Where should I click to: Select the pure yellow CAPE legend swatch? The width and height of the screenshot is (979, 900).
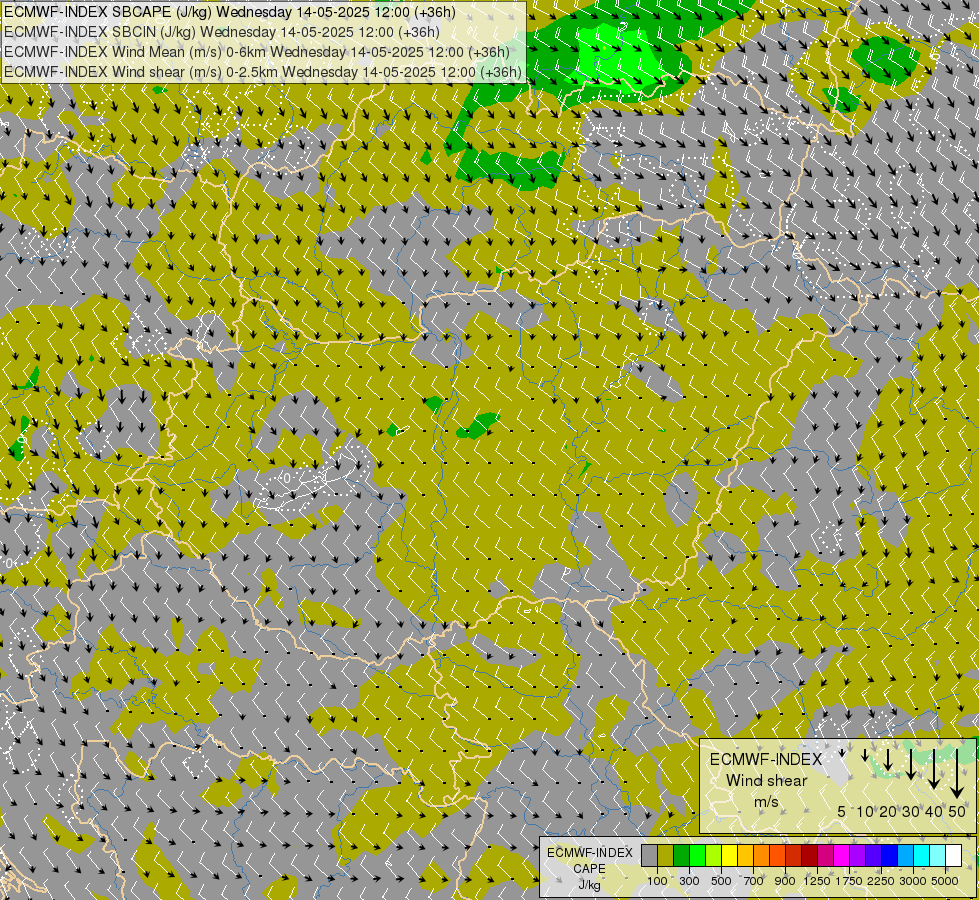(730, 856)
